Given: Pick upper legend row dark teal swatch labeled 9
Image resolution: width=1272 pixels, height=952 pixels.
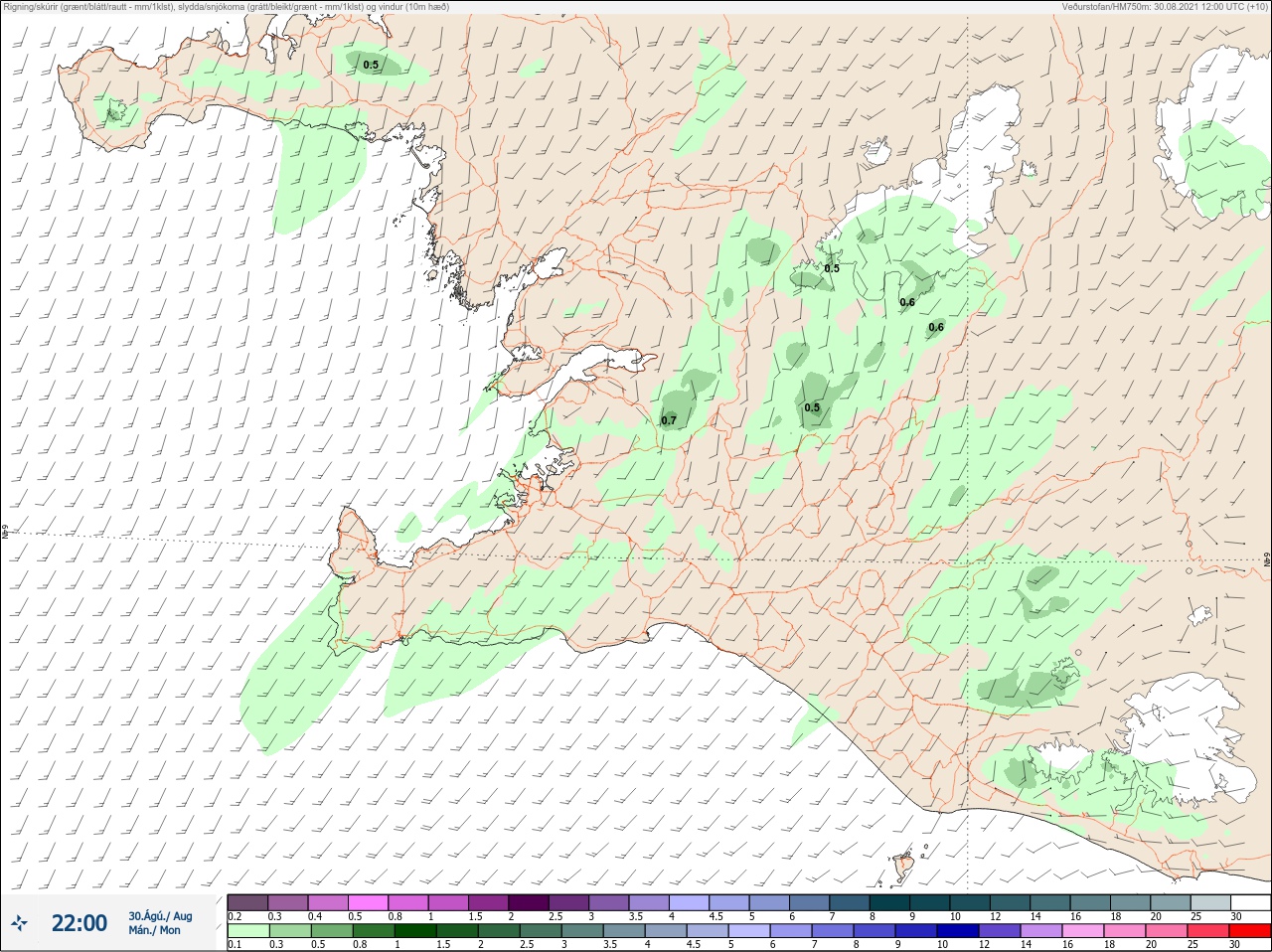Looking at the screenshot, I should click(x=931, y=902).
